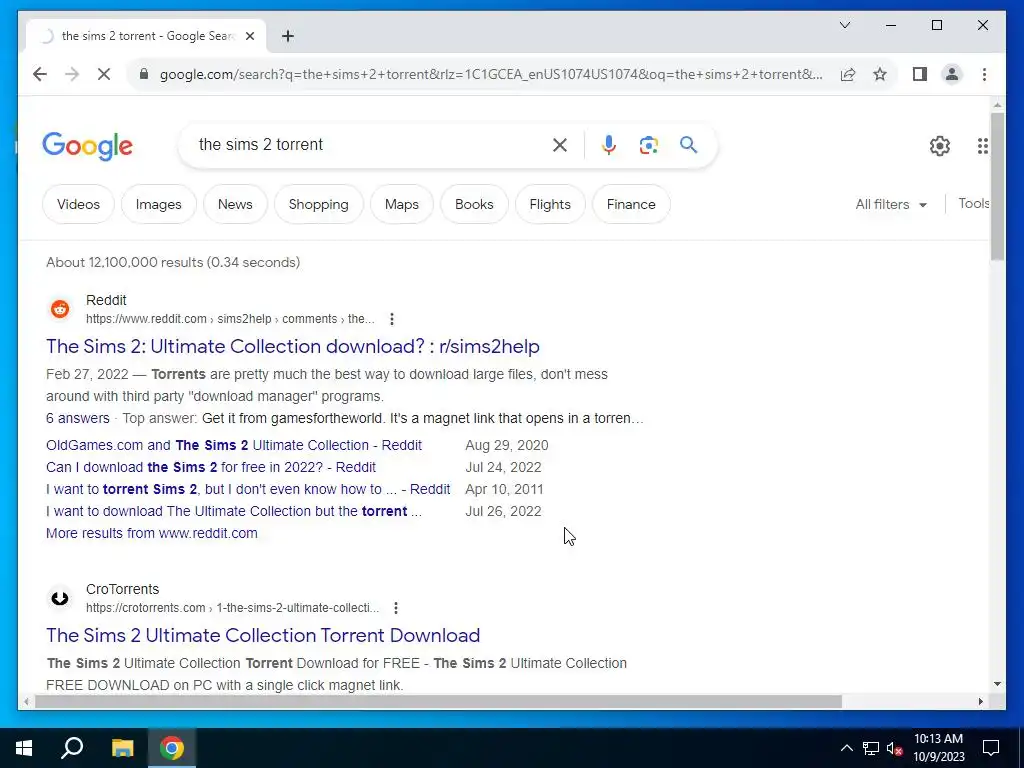
Task: Search by image with Google Lens
Action: coord(648,145)
